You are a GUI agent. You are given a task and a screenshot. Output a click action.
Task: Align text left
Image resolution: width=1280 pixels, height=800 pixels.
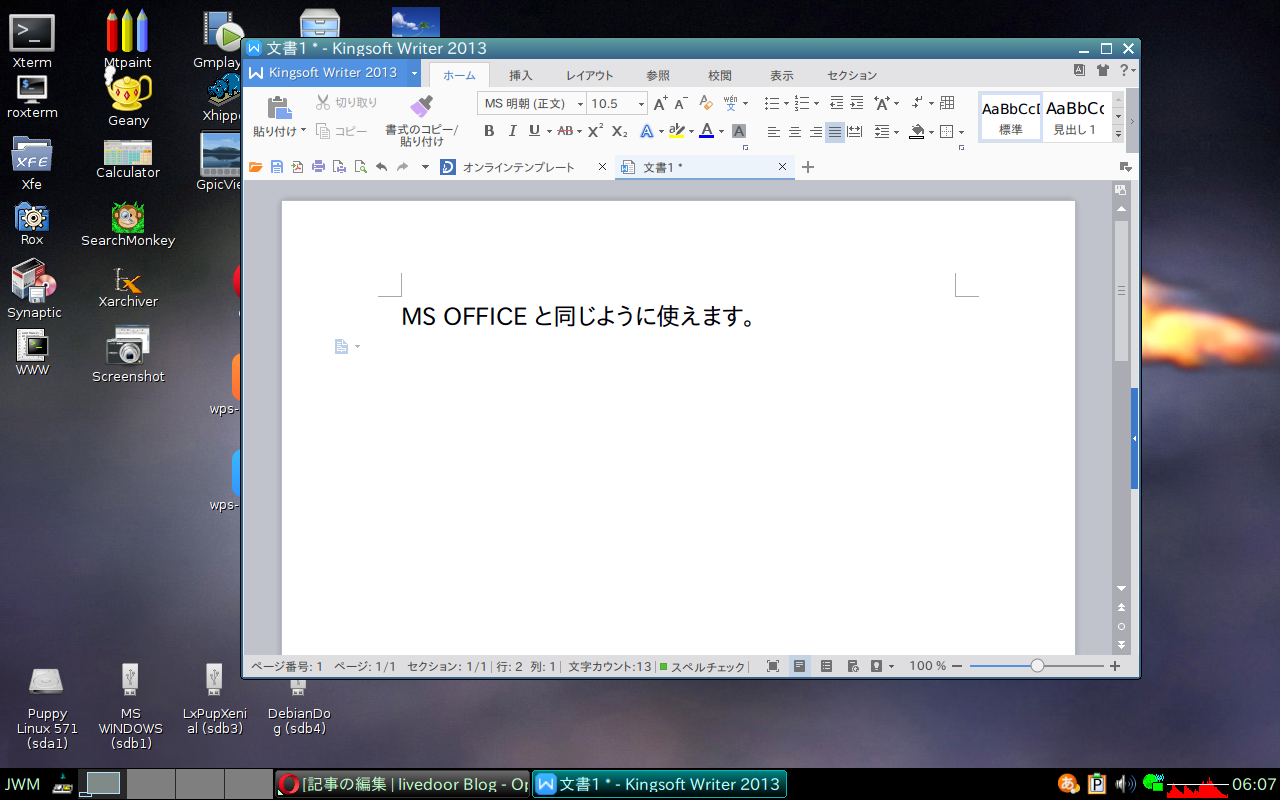(774, 132)
